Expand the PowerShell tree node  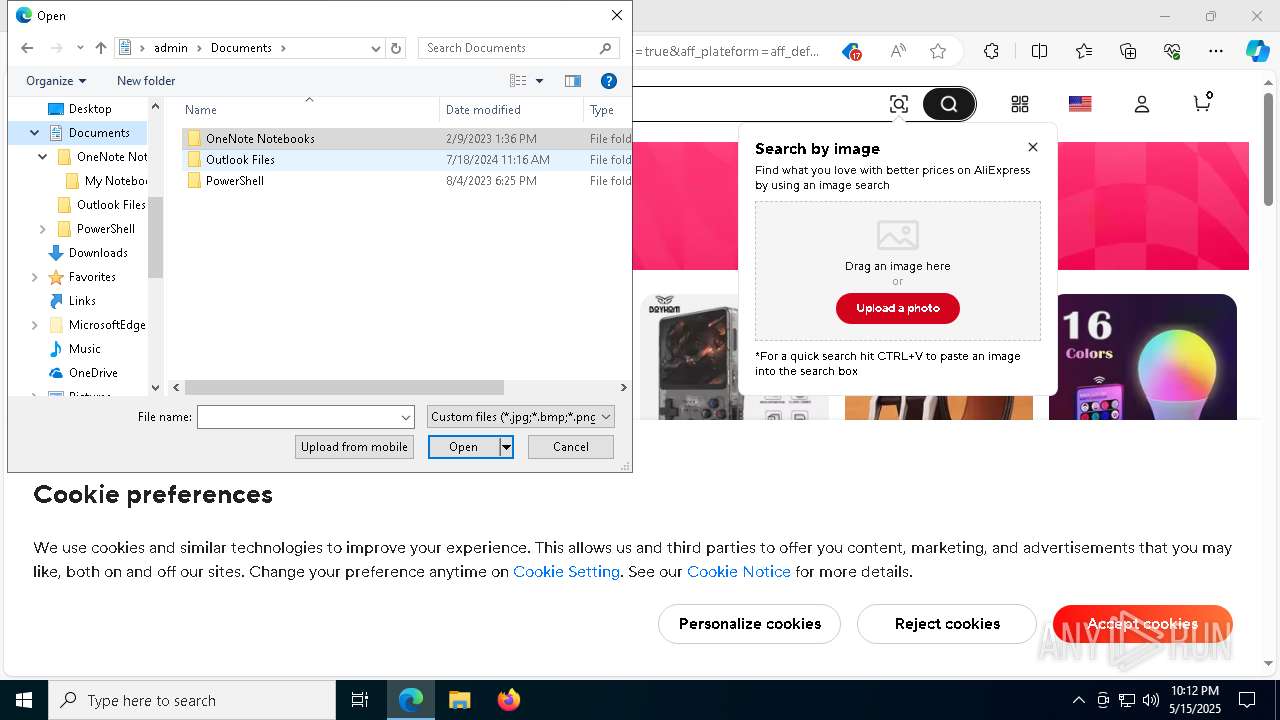click(x=43, y=229)
